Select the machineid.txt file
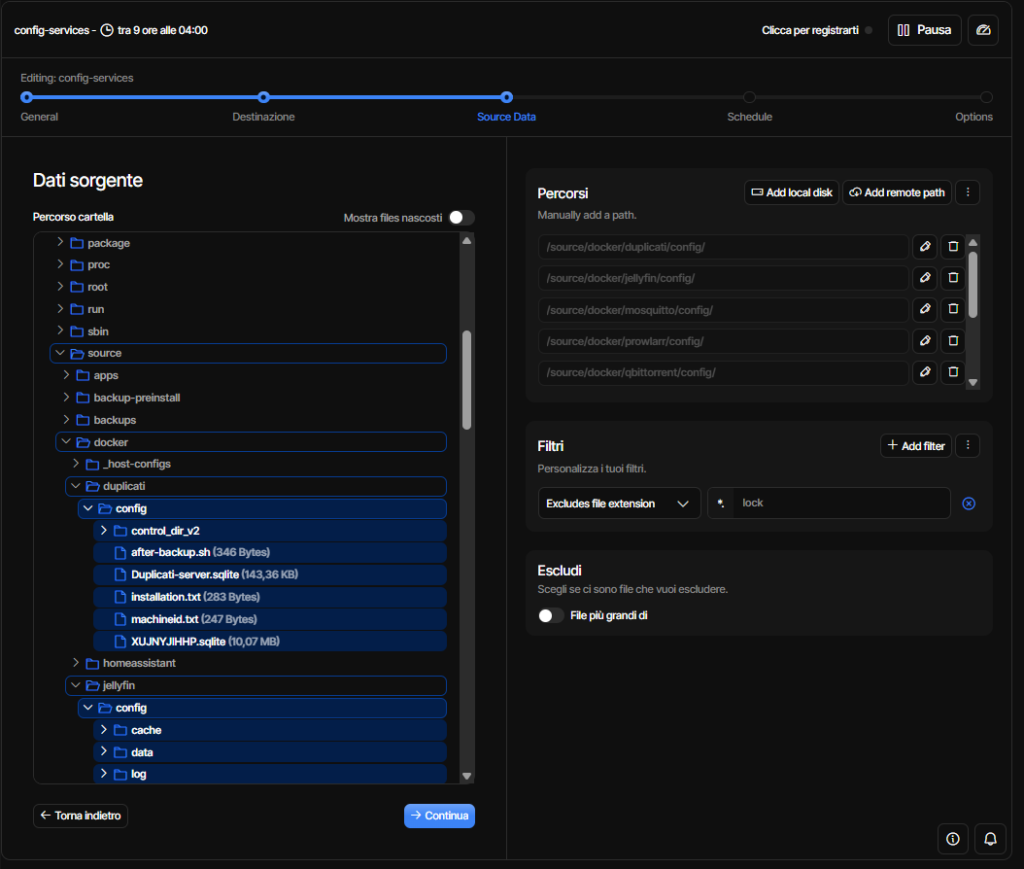Screen dimensions: 1024x869 (x=270, y=619)
